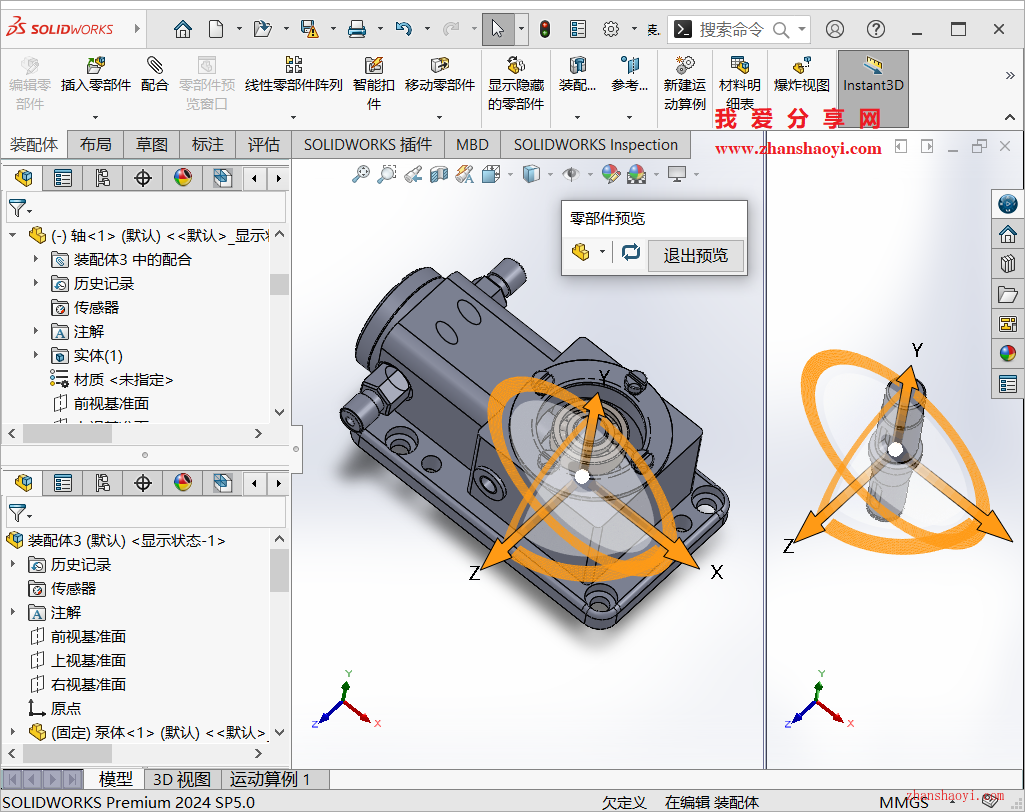Switch to the MBD tab
Screen dimensions: 1025x812
point(471,143)
